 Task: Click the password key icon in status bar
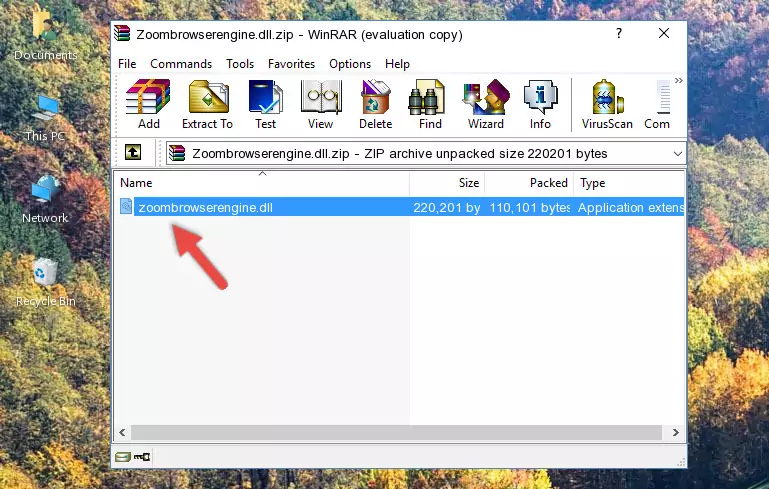click(x=142, y=457)
